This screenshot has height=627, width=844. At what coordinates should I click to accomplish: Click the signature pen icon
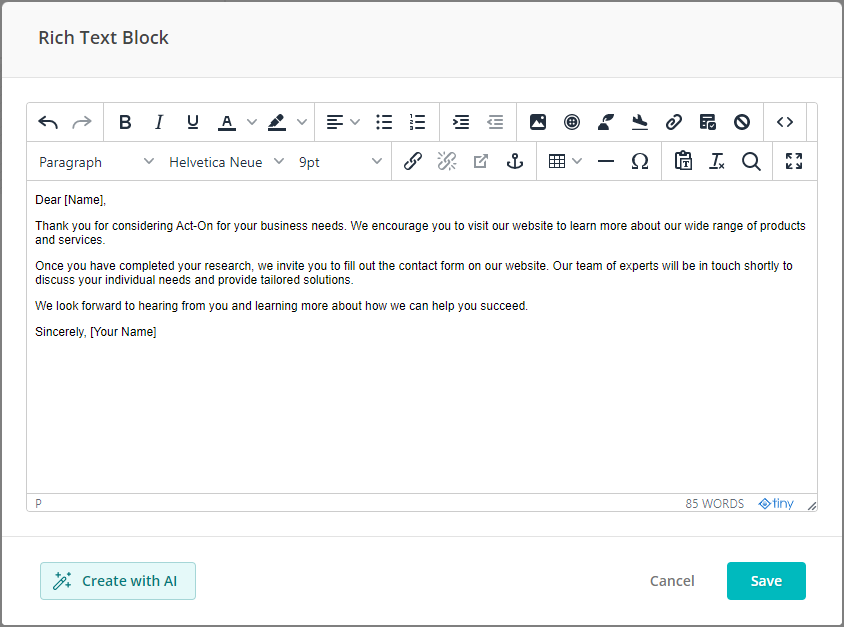click(606, 122)
